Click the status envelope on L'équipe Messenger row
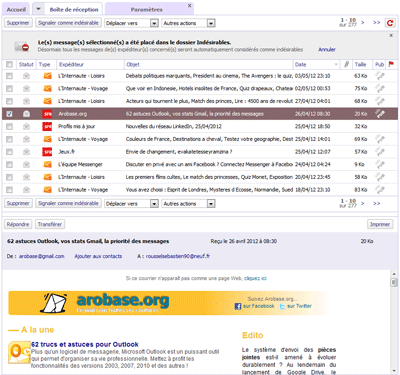The image size is (400, 375). point(26,164)
